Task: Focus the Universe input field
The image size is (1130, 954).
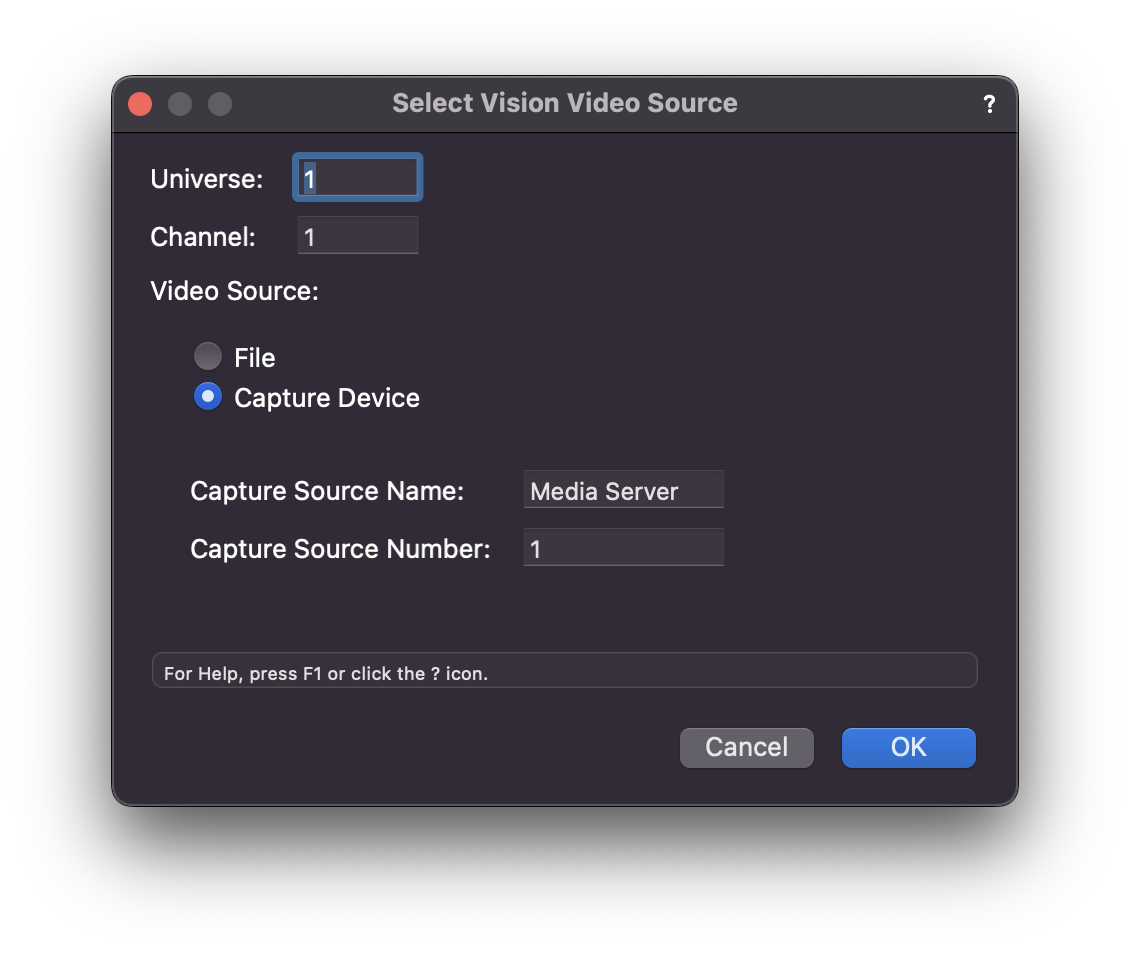Action: point(358,178)
